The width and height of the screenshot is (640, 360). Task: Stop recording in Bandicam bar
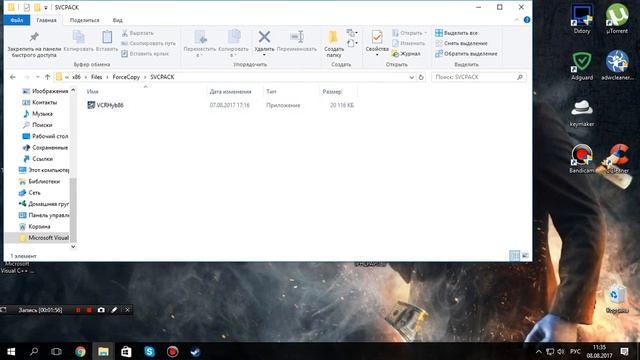point(89,310)
